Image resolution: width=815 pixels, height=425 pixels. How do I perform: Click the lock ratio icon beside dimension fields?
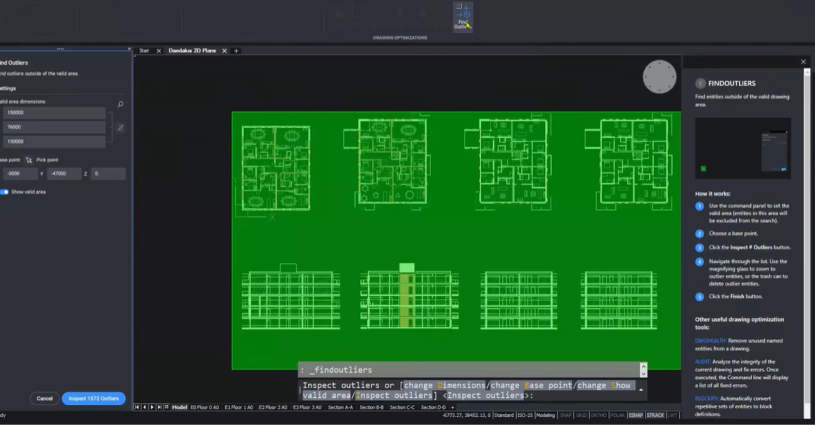121,128
